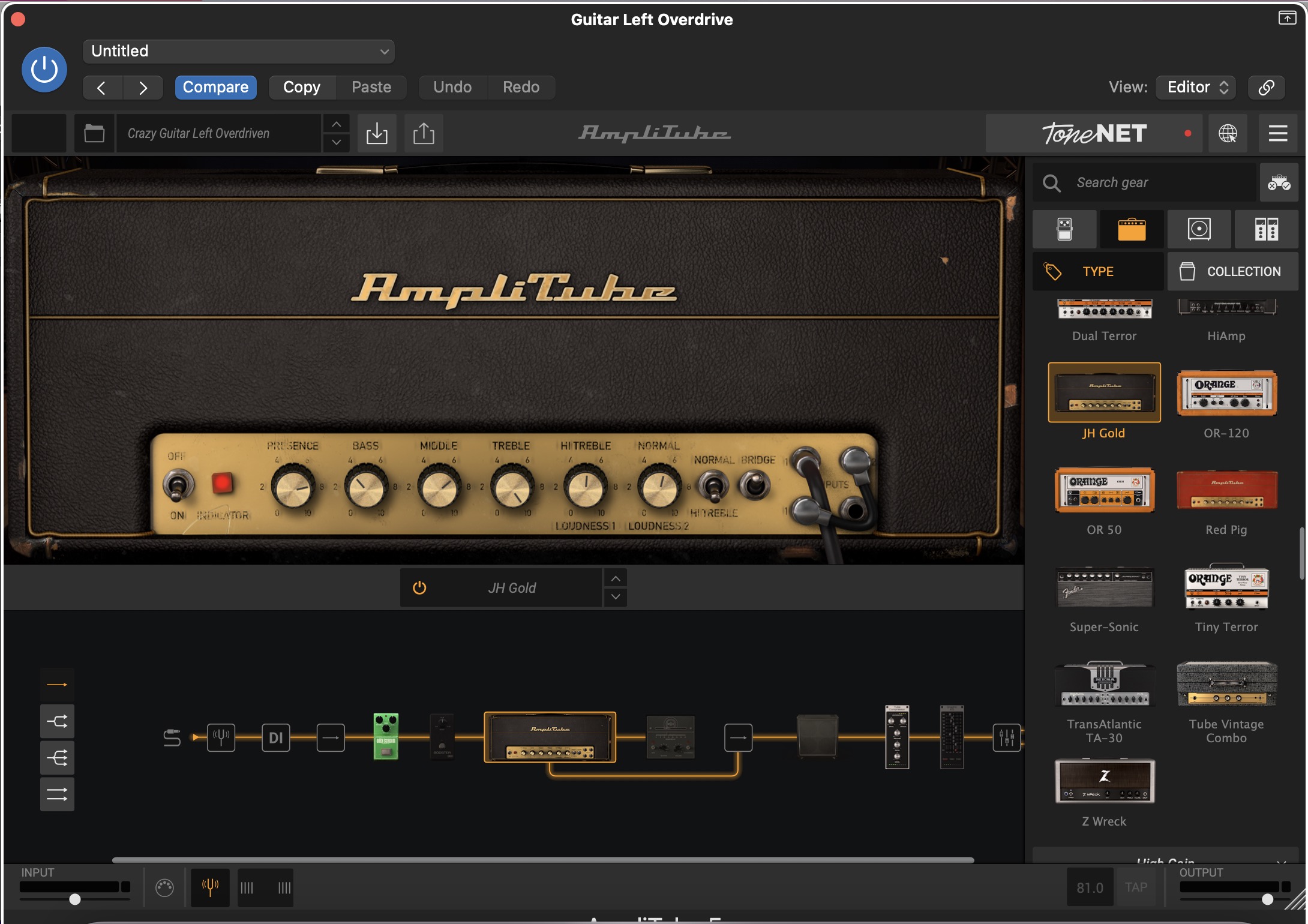Open the globe web icon
Viewport: 1308px width, 924px height.
(x=1228, y=133)
